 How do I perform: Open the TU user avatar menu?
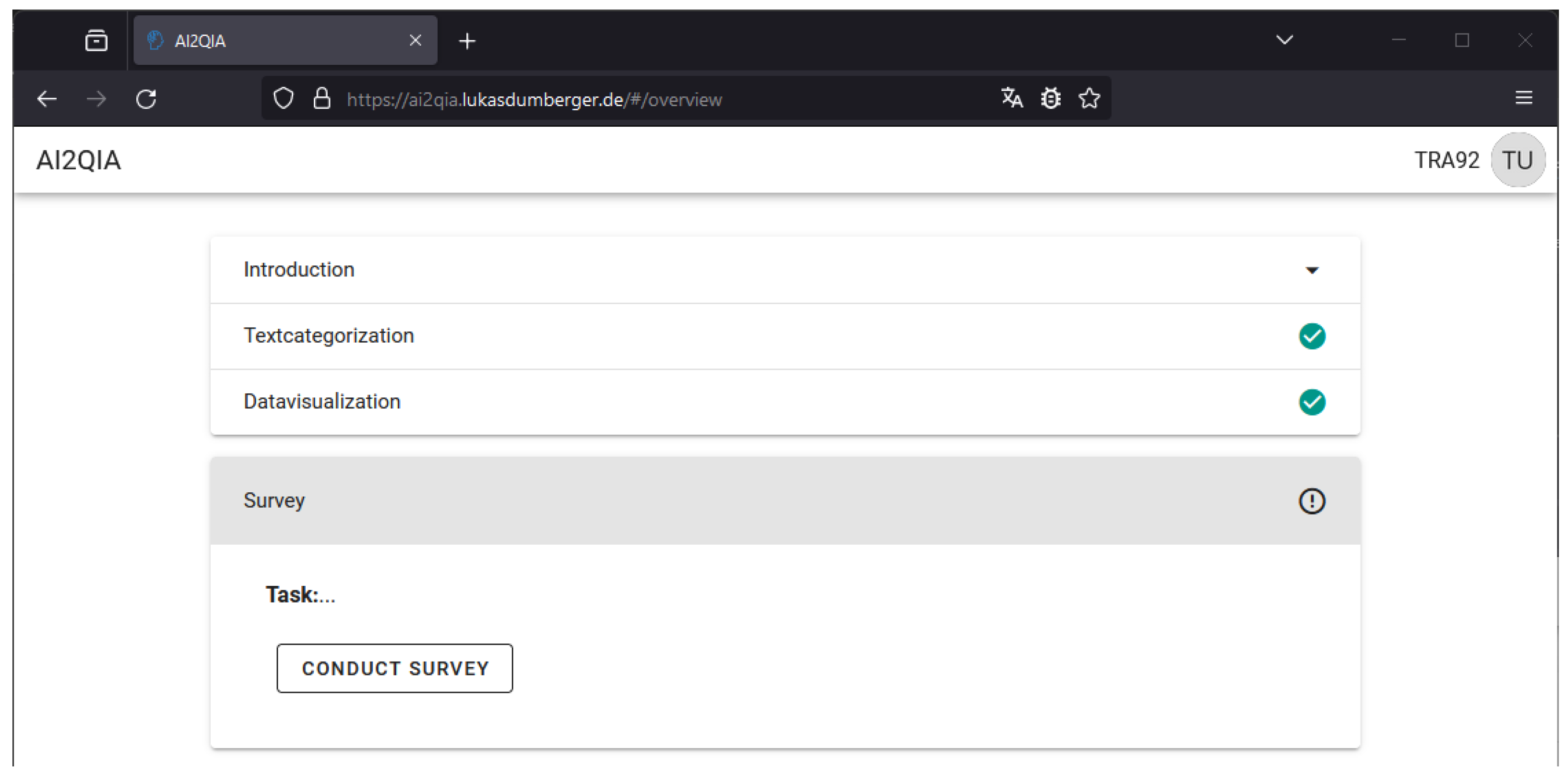(x=1517, y=160)
